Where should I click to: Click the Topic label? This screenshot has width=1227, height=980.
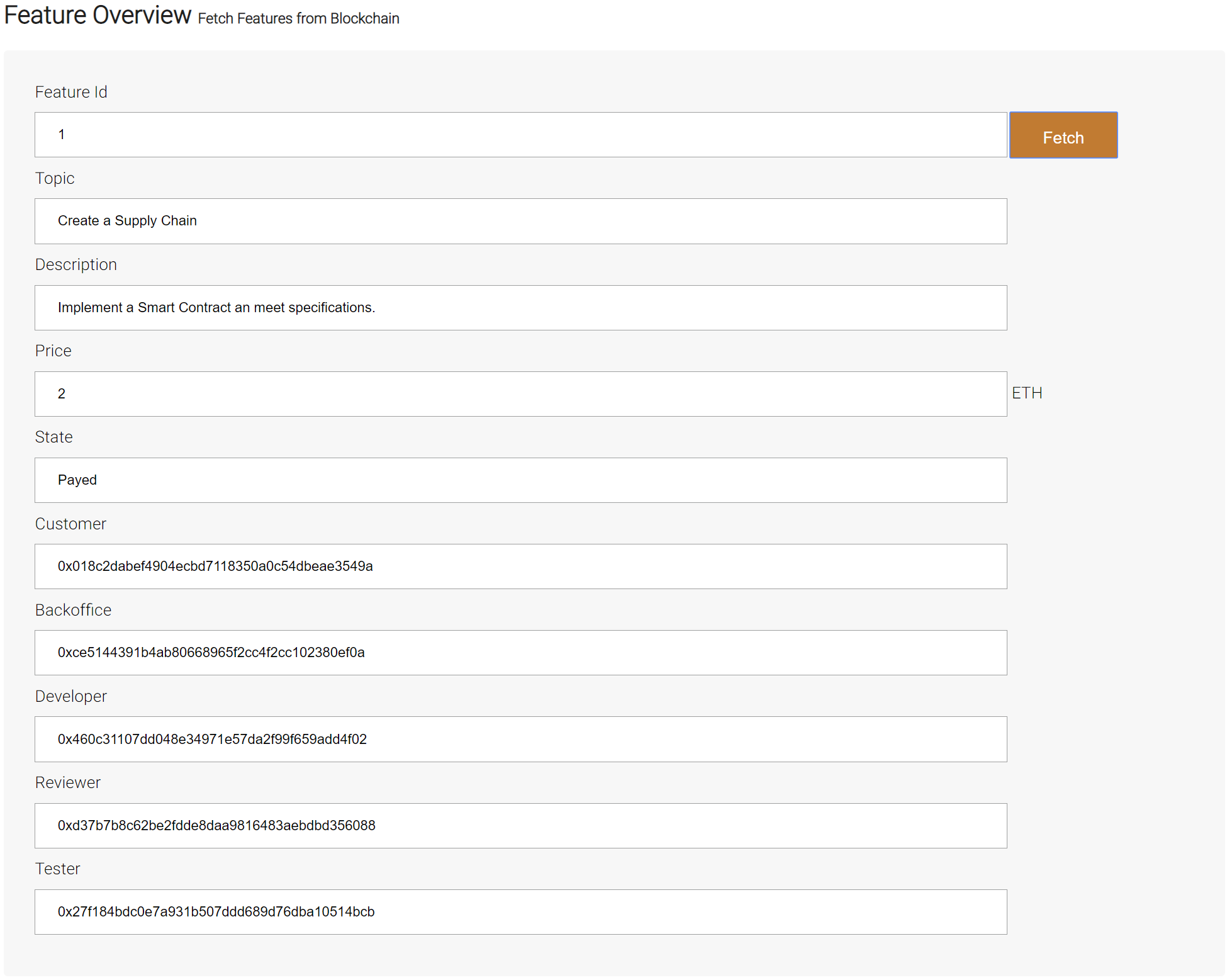pos(55,178)
